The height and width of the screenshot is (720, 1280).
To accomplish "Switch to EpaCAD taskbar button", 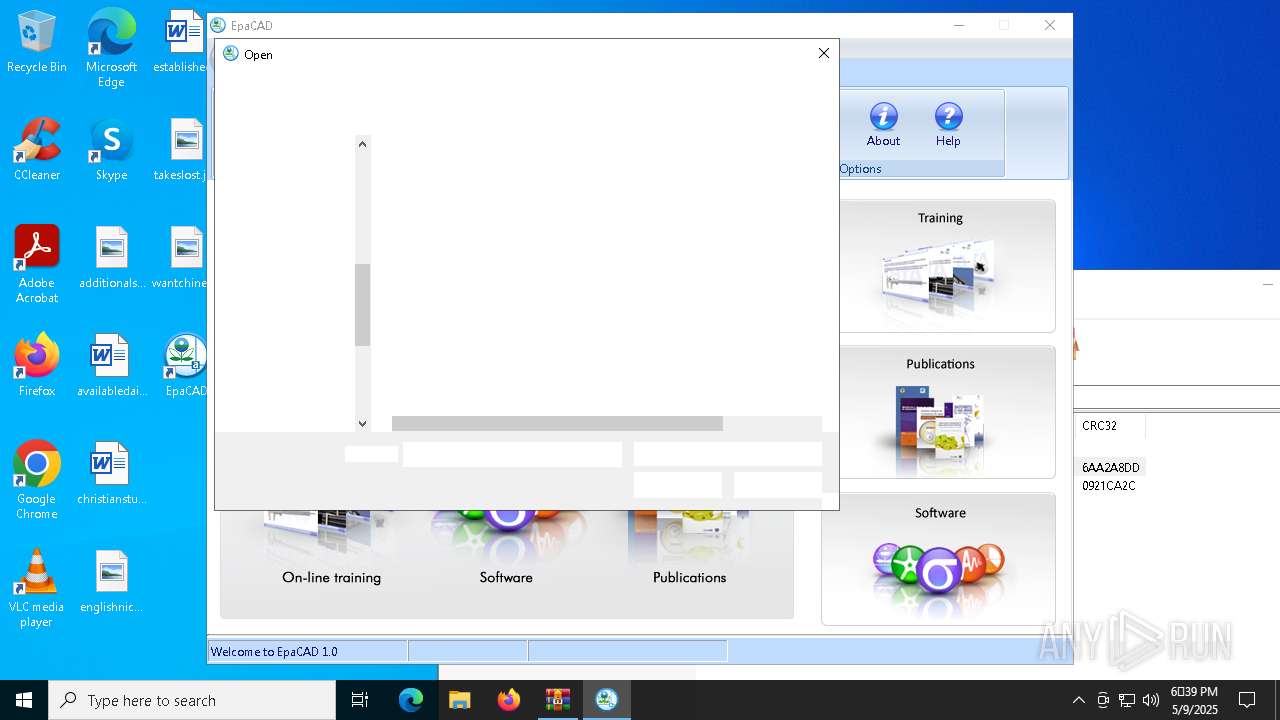I will click(606, 700).
